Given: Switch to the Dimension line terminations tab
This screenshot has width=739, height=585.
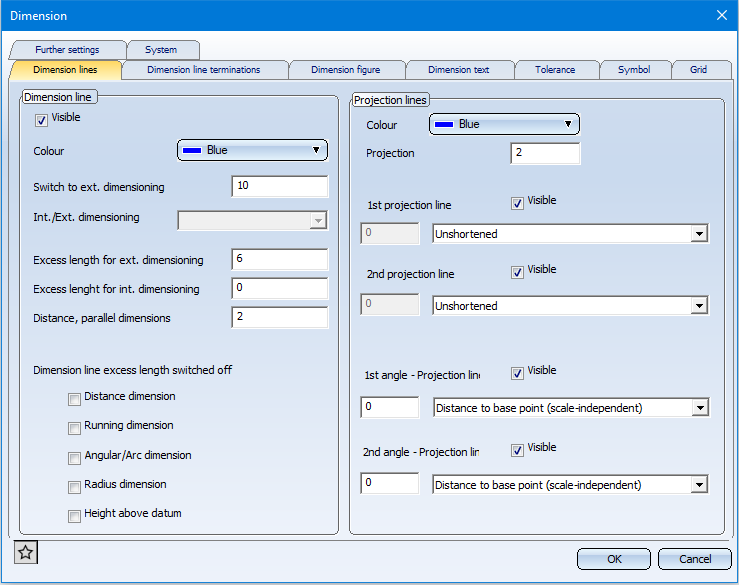Looking at the screenshot, I should point(204,70).
